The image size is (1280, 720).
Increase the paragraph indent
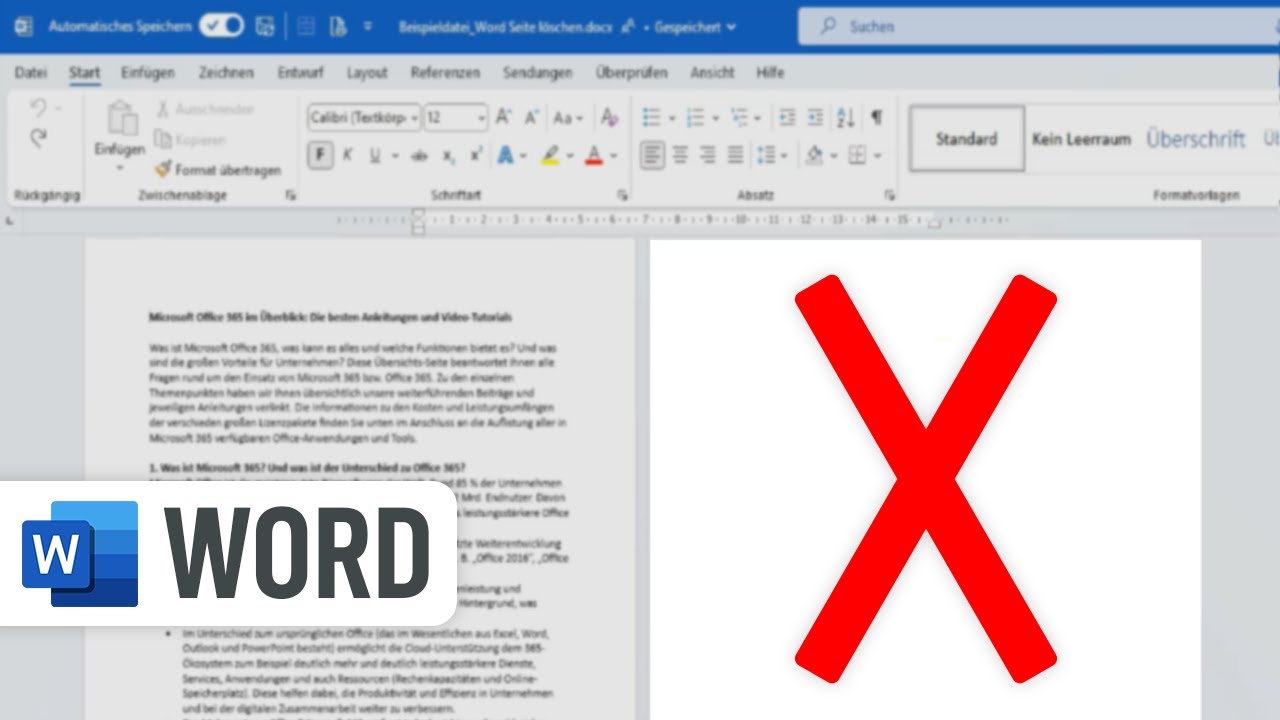pos(815,118)
